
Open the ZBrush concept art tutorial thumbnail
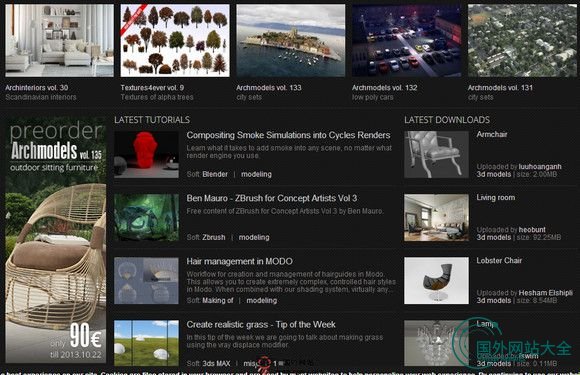[x=146, y=217]
